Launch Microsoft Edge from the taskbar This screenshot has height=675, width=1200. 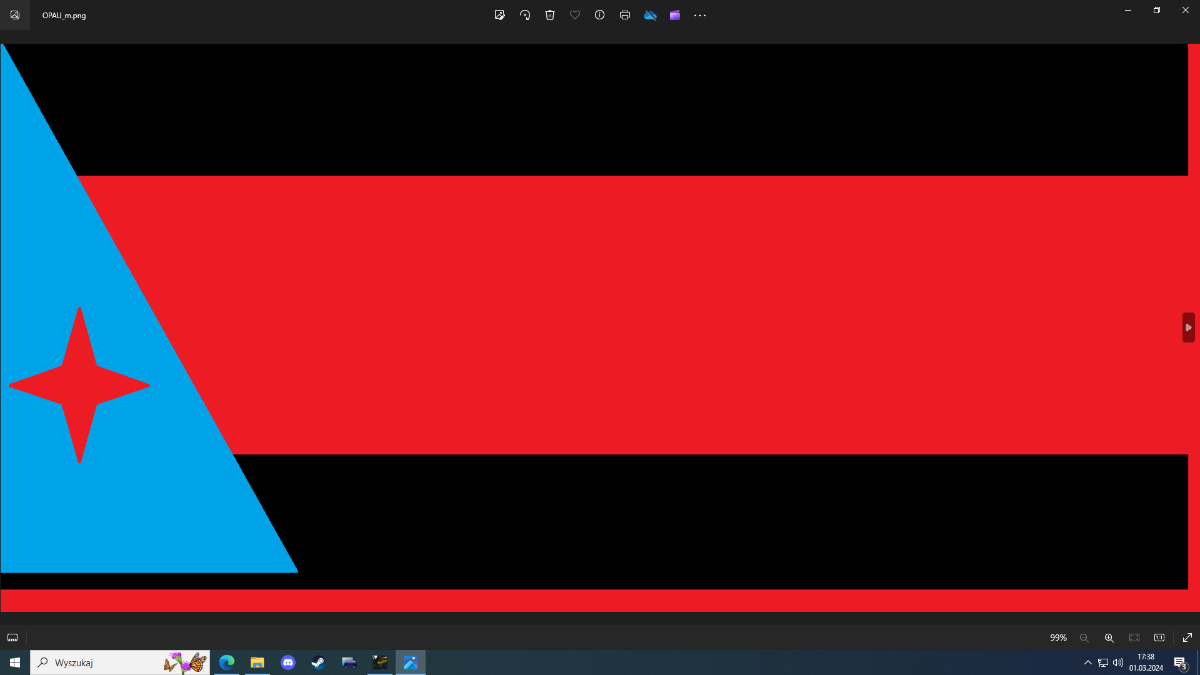click(227, 662)
